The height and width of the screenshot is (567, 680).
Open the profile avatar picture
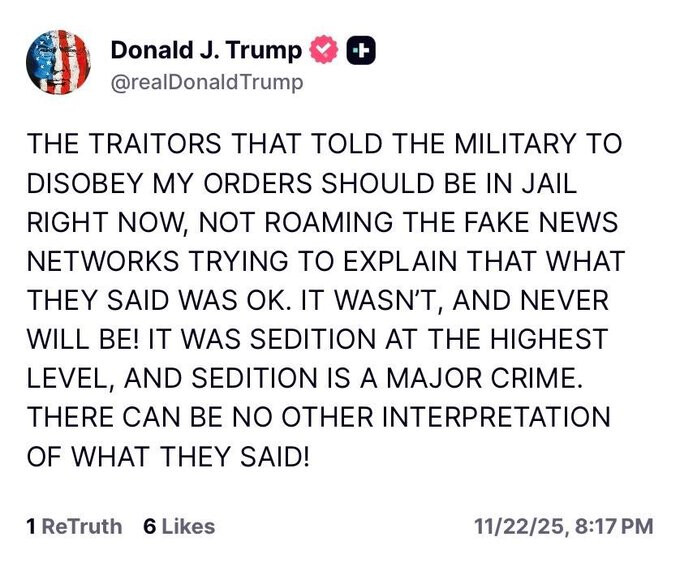(57, 62)
